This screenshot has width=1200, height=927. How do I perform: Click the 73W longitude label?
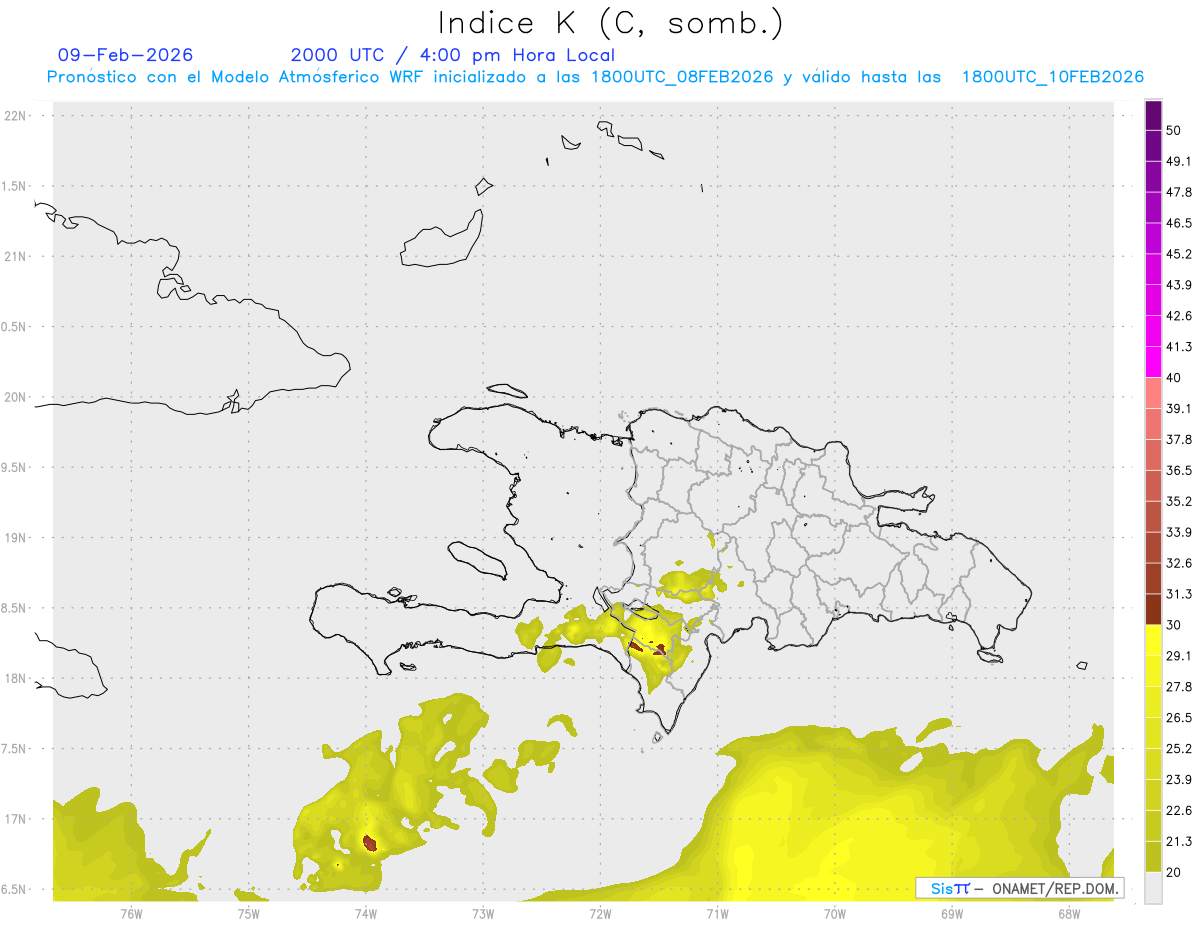(483, 913)
